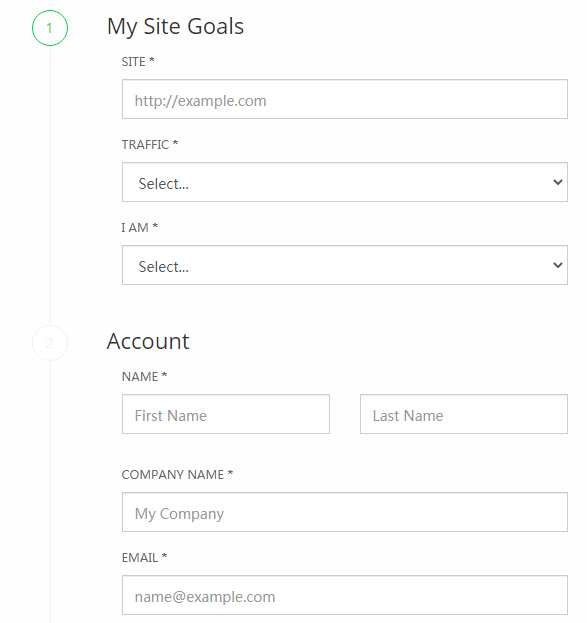Expand the I AM select box

point(345,265)
